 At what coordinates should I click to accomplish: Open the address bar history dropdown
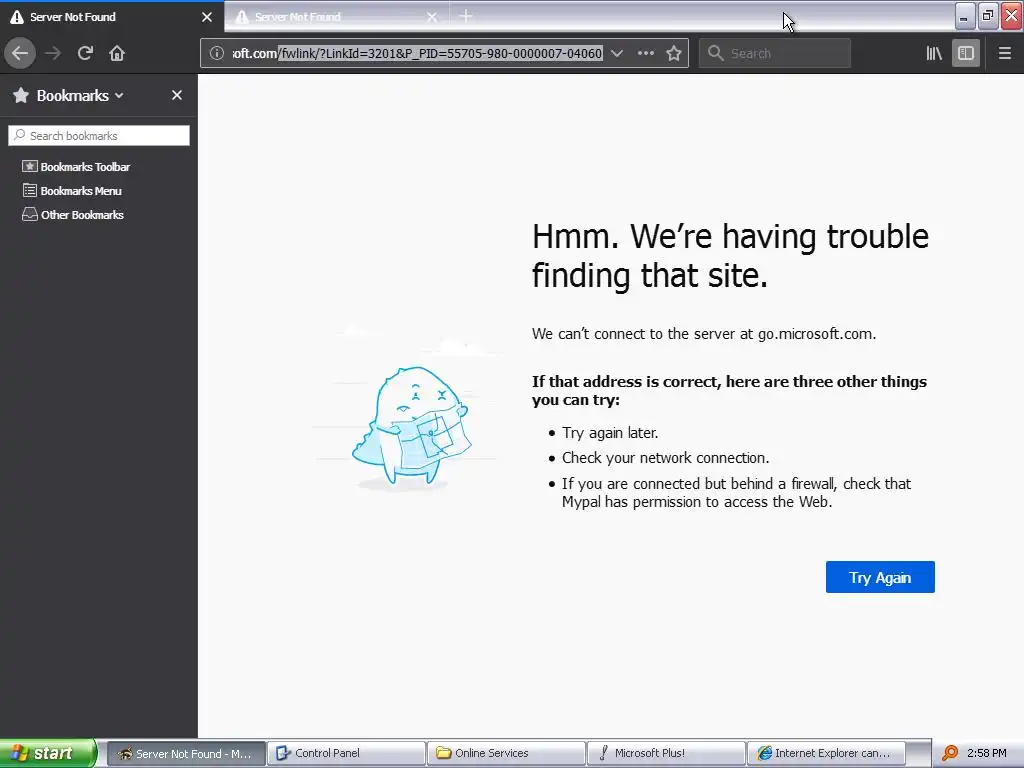pyautogui.click(x=616, y=54)
